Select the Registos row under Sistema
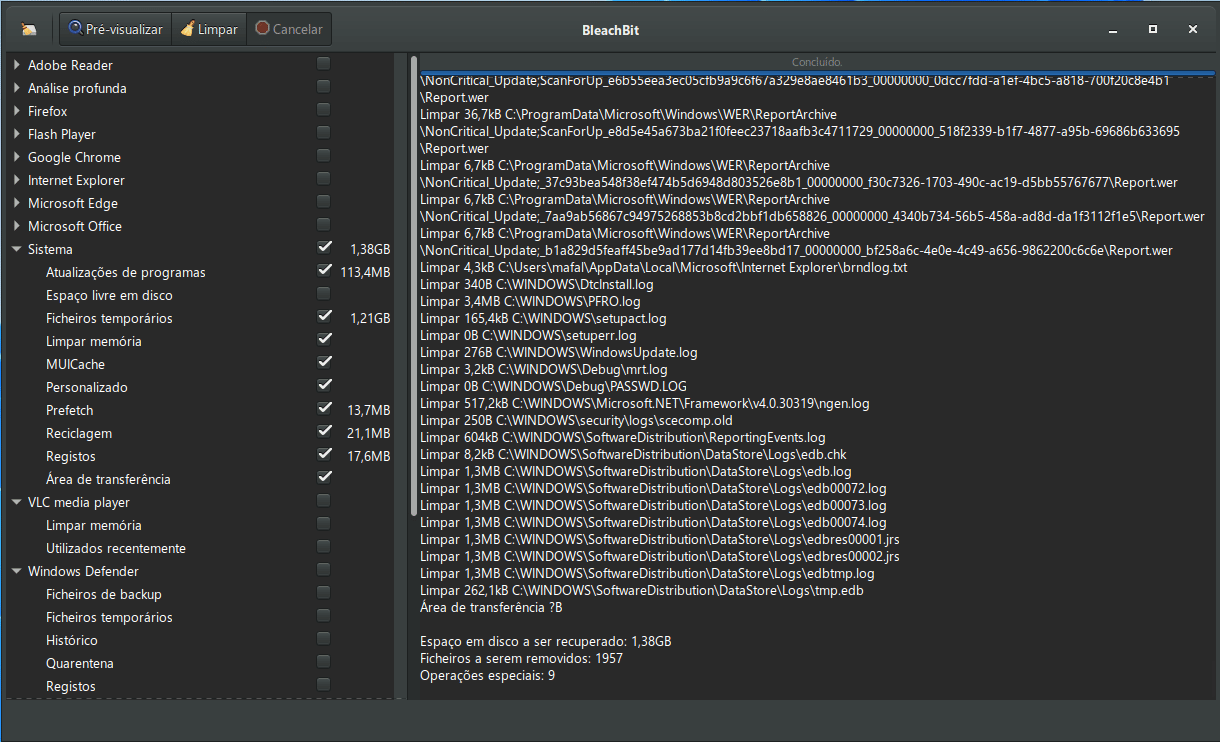Screen dimensions: 1220x742 pyautogui.click(x=200, y=456)
